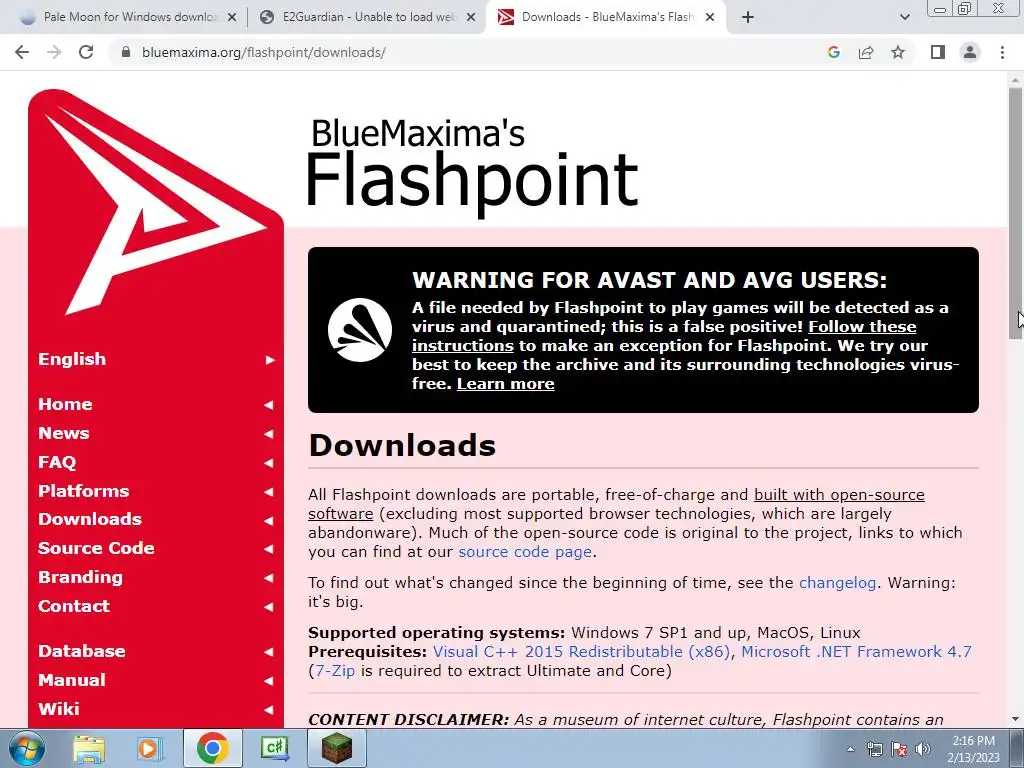
Task: Click the Minecraft block taskbar icon
Action: tap(336, 748)
